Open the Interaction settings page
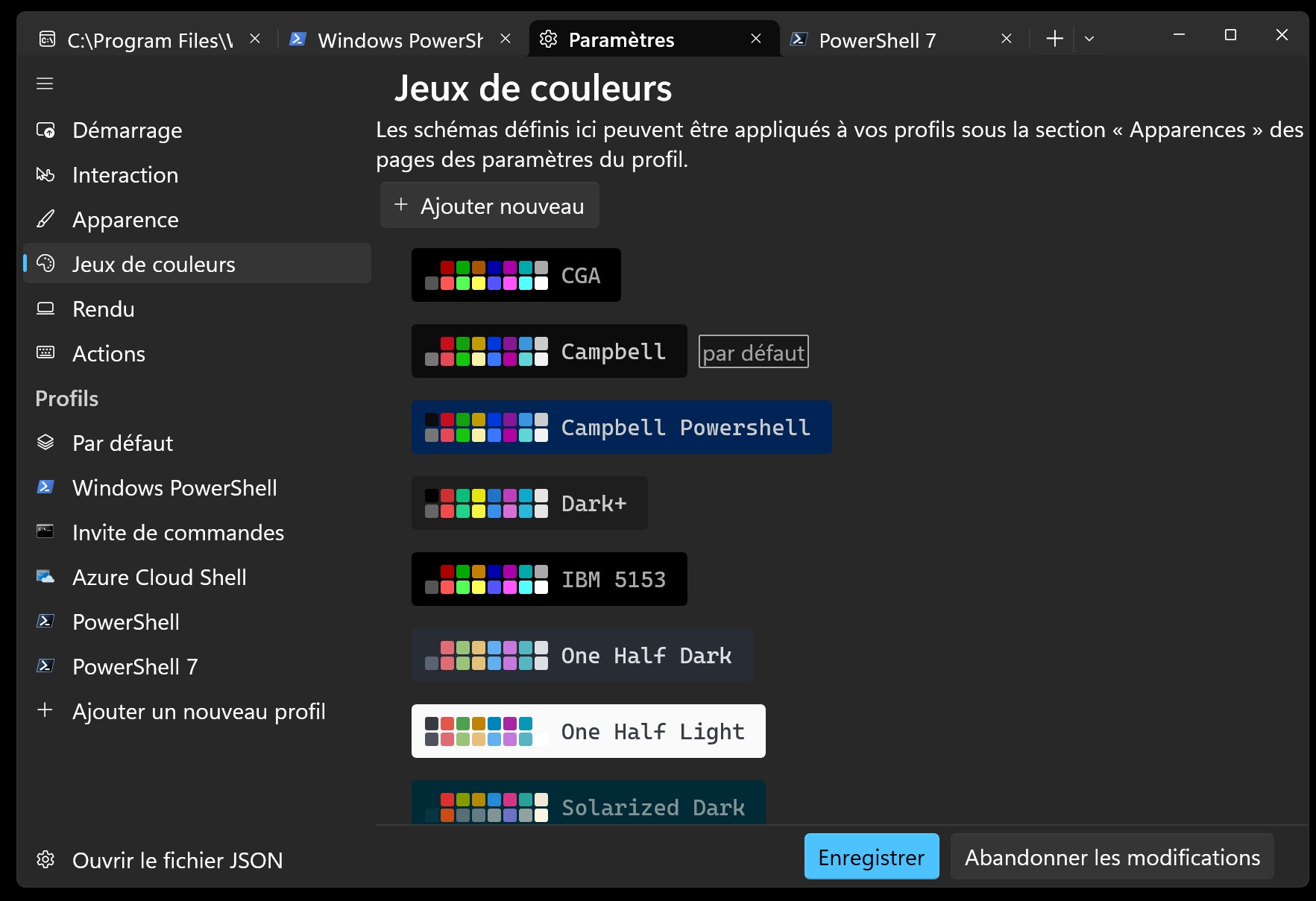The image size is (1316, 901). pyautogui.click(x=197, y=175)
